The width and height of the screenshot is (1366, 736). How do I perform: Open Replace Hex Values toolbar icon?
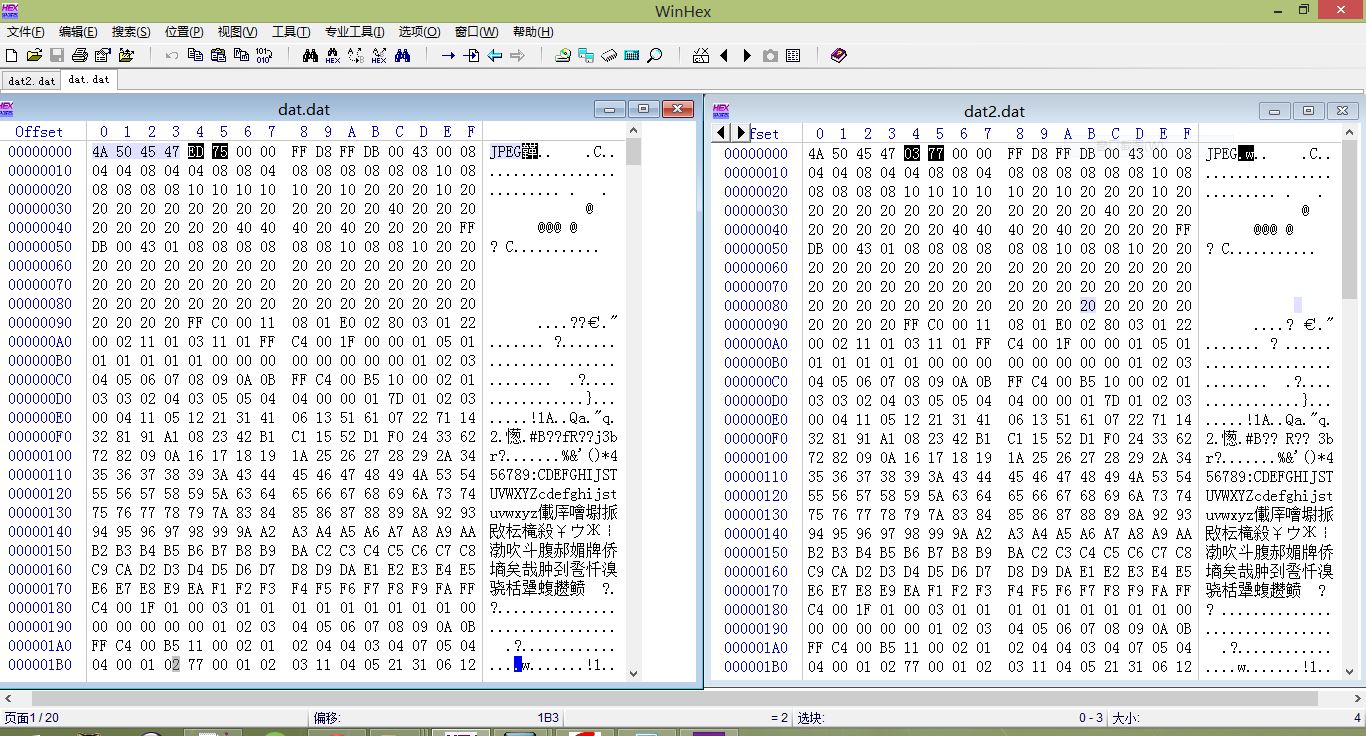(379, 55)
